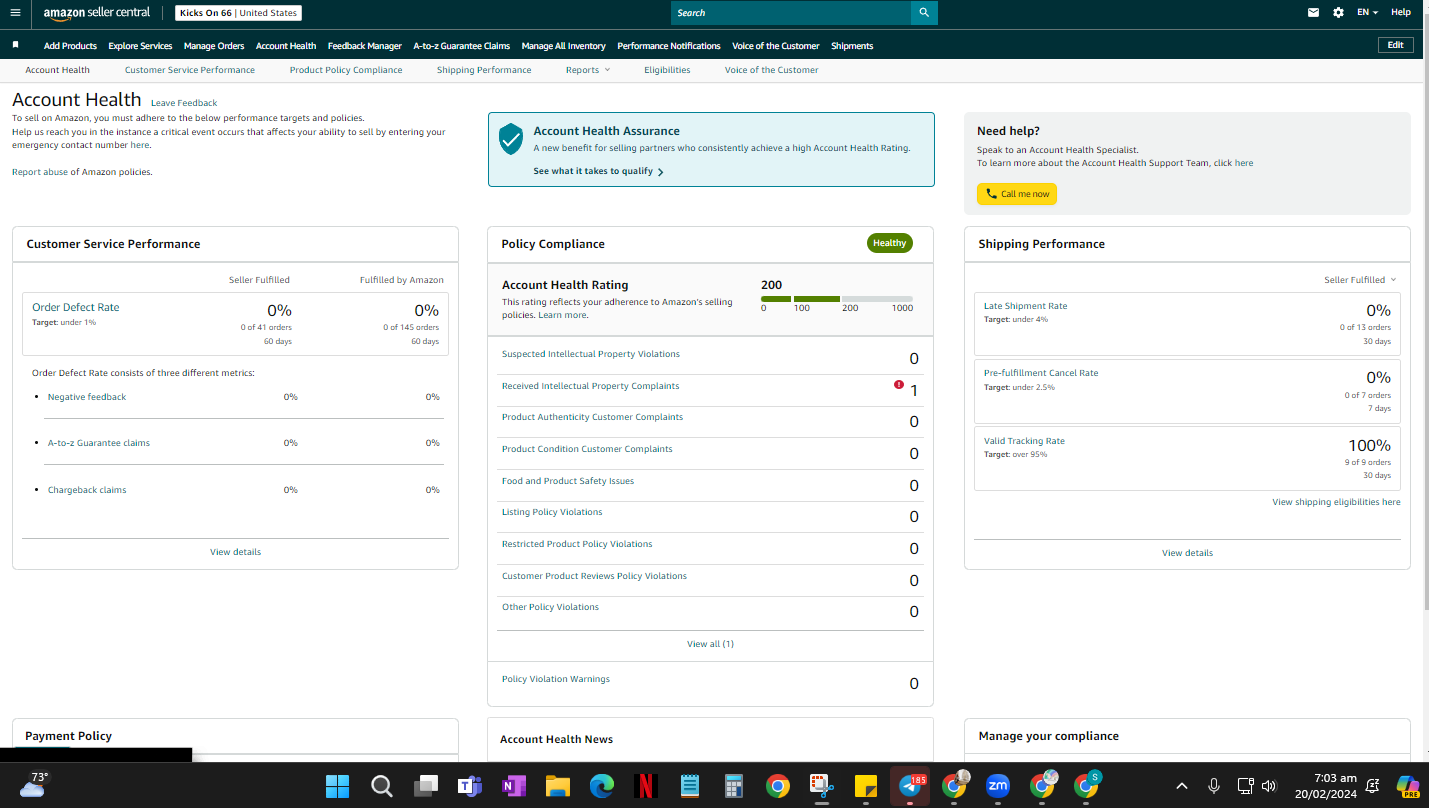Launch OneNote from the taskbar
Image resolution: width=1429 pixels, height=808 pixels.
(513, 786)
